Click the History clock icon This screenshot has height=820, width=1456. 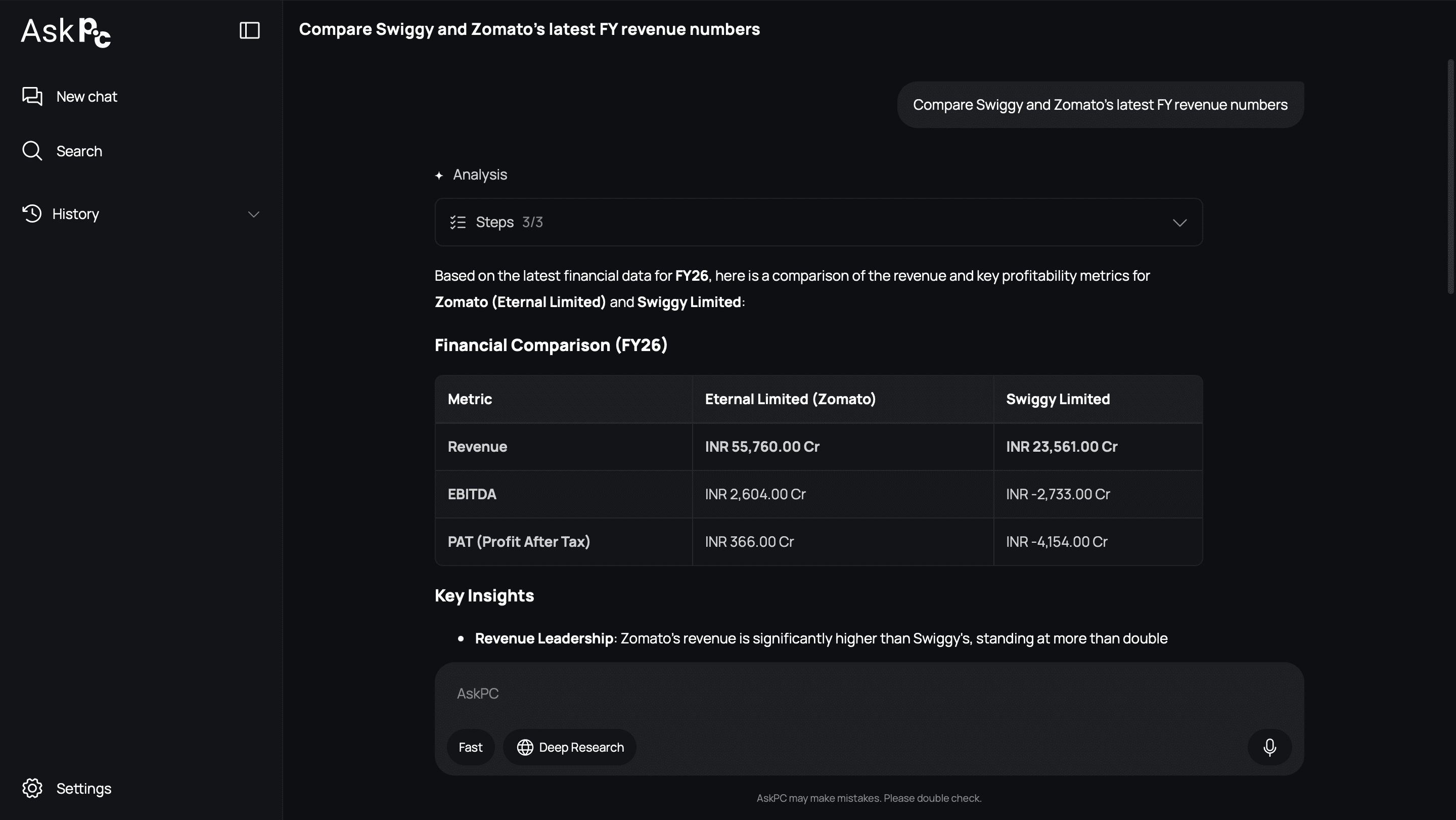coord(32,214)
